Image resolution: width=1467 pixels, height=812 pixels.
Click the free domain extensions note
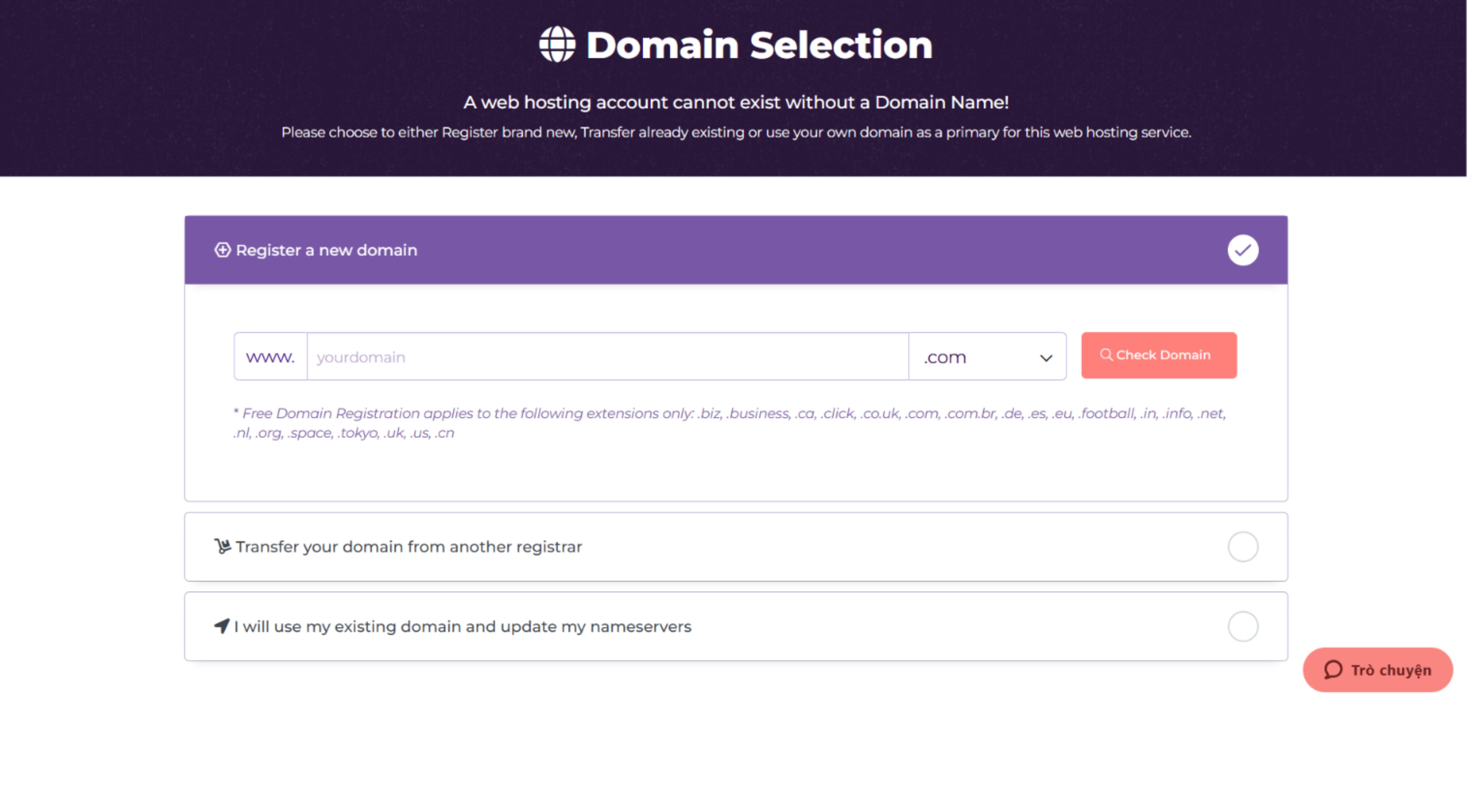[729, 422]
